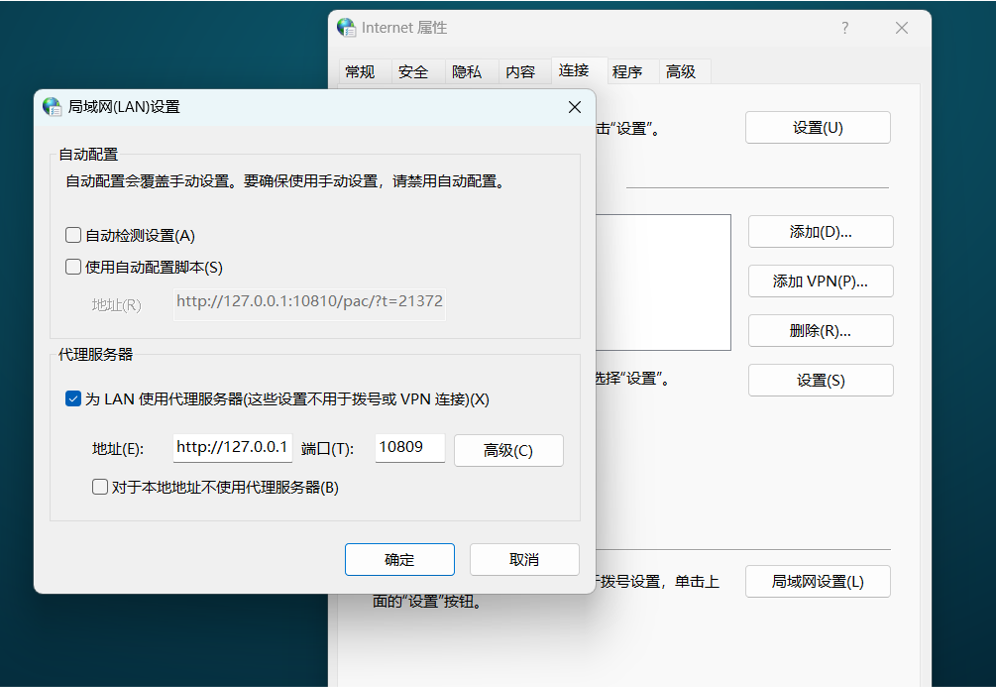Click the 取消 button in LAN settings
Screen dimensions: 996x687
(x=524, y=559)
